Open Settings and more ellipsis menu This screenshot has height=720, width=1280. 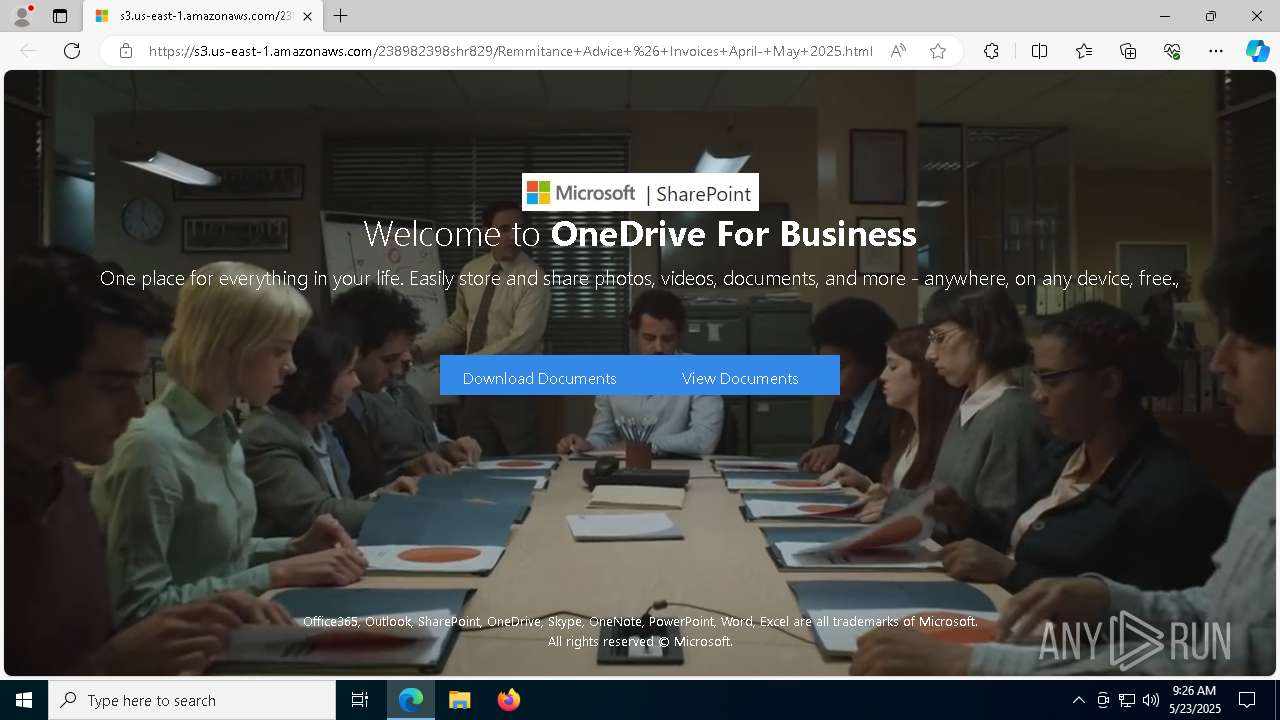tap(1216, 51)
